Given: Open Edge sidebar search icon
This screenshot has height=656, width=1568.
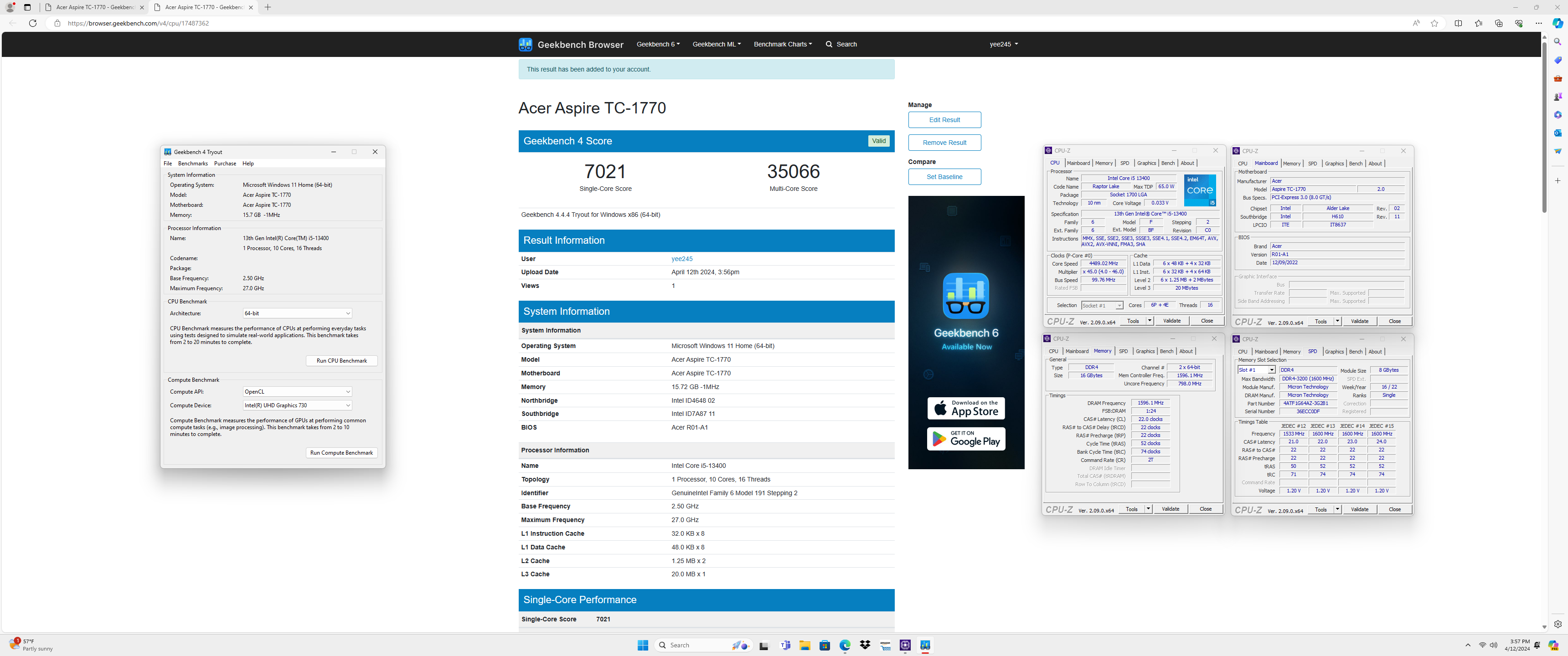Looking at the screenshot, I should tap(1558, 42).
